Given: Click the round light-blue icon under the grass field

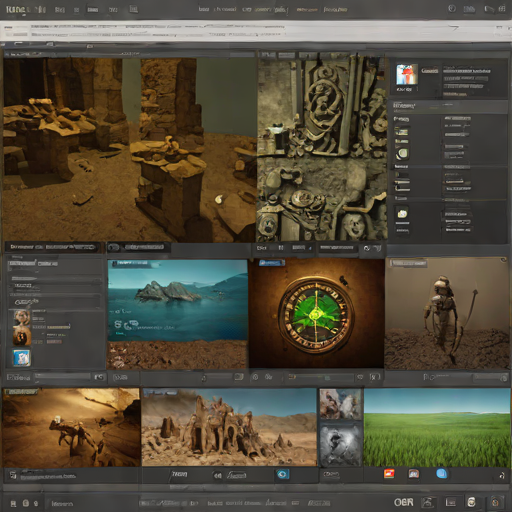Looking at the screenshot, I should (441, 473).
